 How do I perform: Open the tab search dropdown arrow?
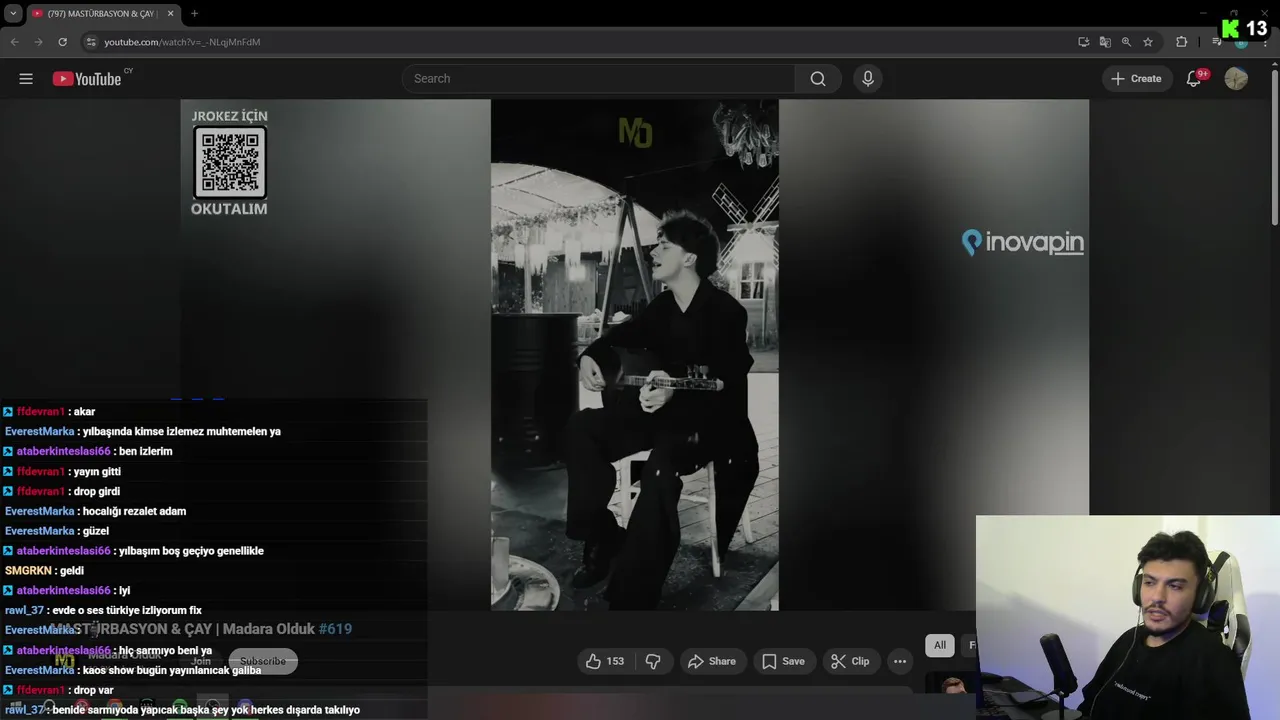13,13
